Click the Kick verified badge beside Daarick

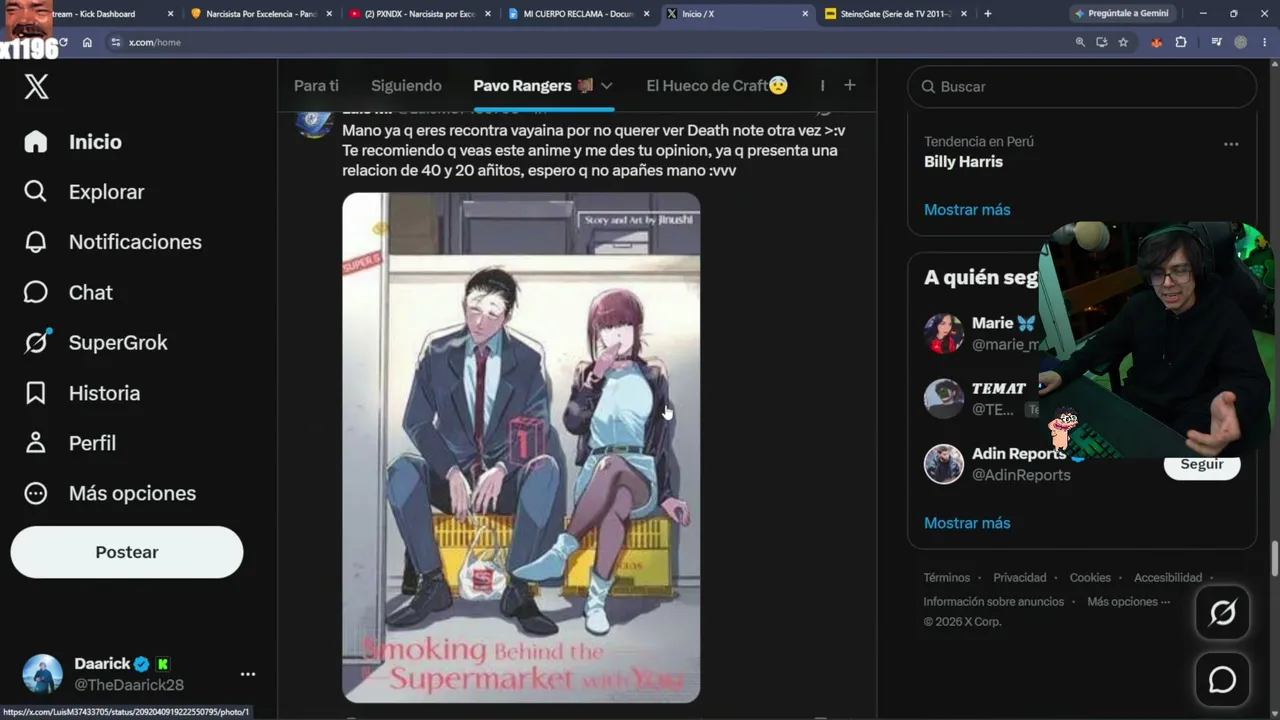pyautogui.click(x=163, y=664)
